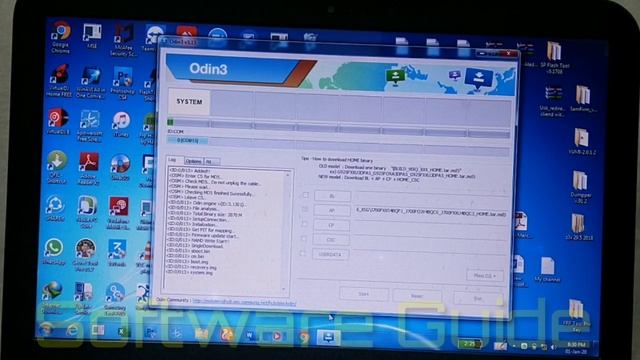Click the Exit button in Odin

pyautogui.click(x=478, y=299)
